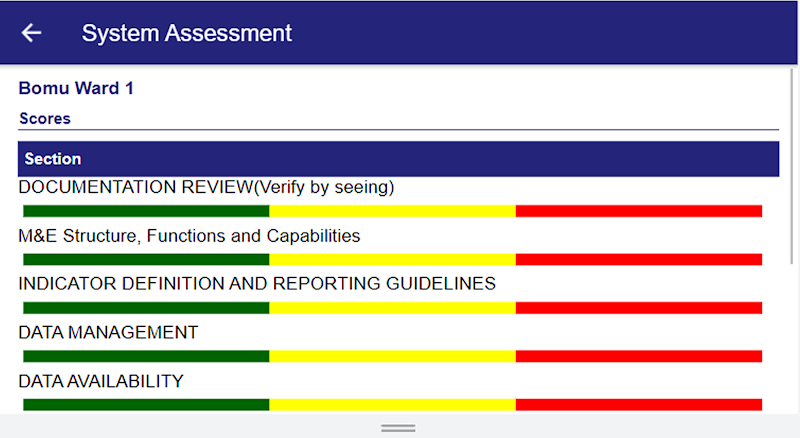
Task: Open the DOCUMENTATION REVIEW section
Action: [x=206, y=187]
